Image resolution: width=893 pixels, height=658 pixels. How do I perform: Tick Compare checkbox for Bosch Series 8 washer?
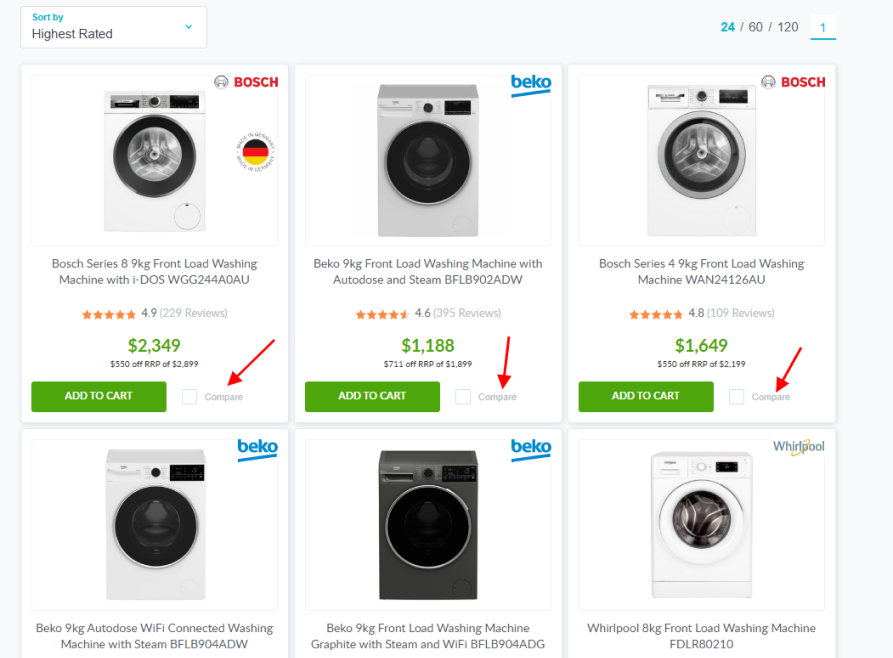tap(189, 397)
